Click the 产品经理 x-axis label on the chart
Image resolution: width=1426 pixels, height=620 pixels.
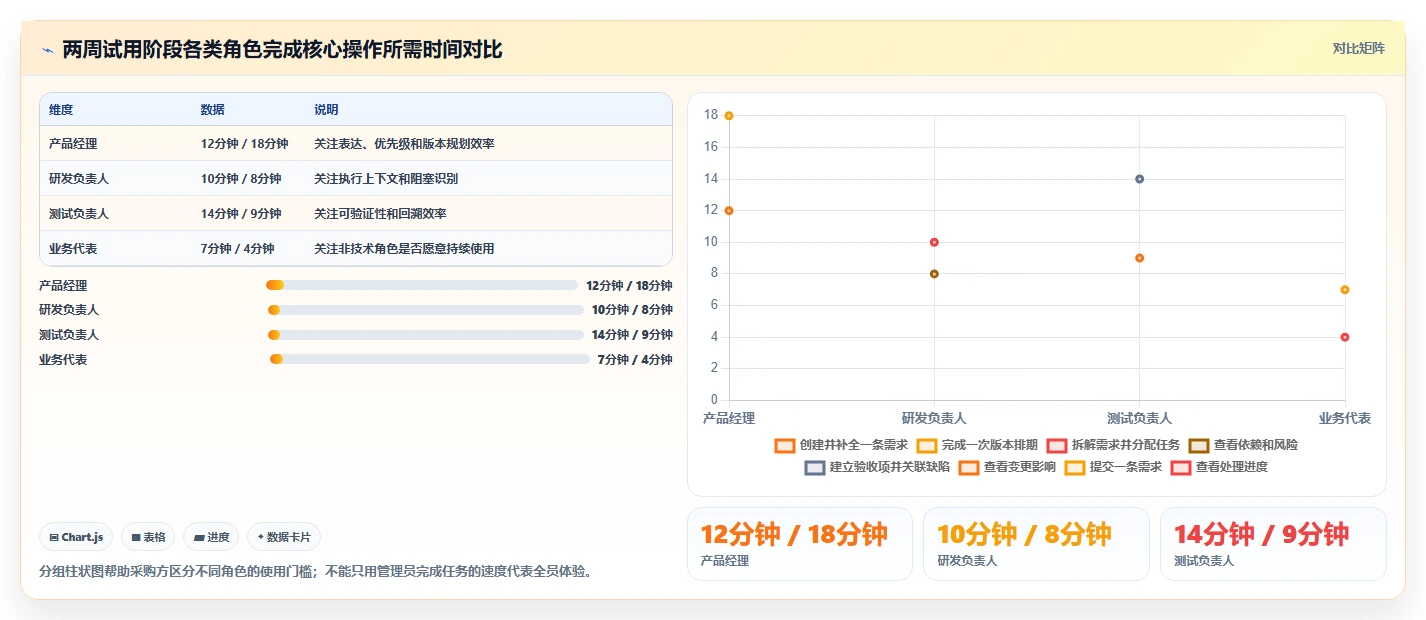coord(729,418)
